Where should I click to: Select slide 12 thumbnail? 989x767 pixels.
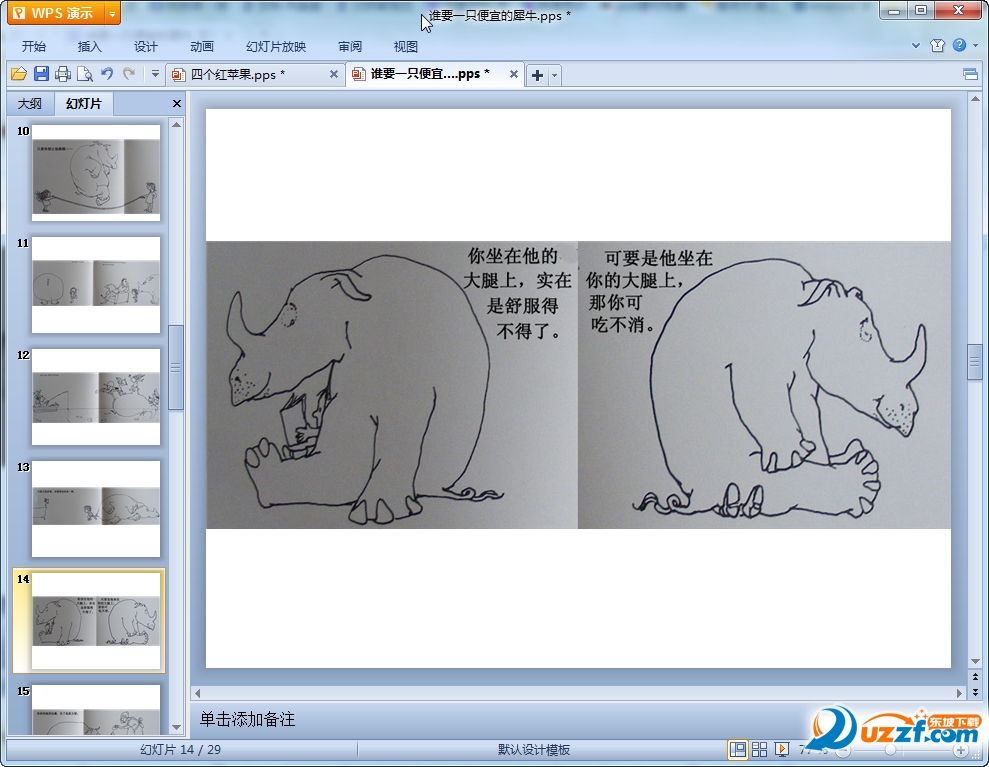(96, 397)
